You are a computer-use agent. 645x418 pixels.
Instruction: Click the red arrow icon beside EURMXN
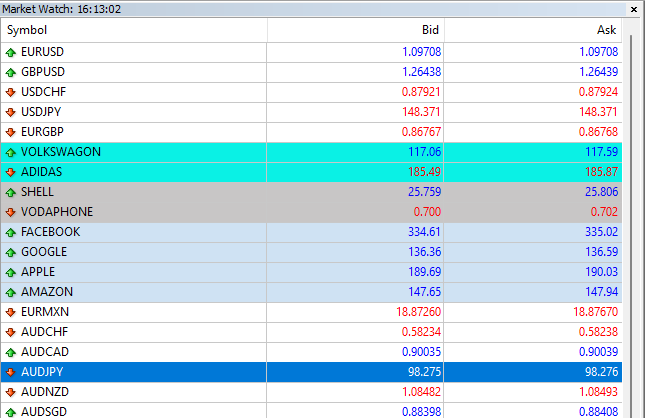[x=11, y=312]
